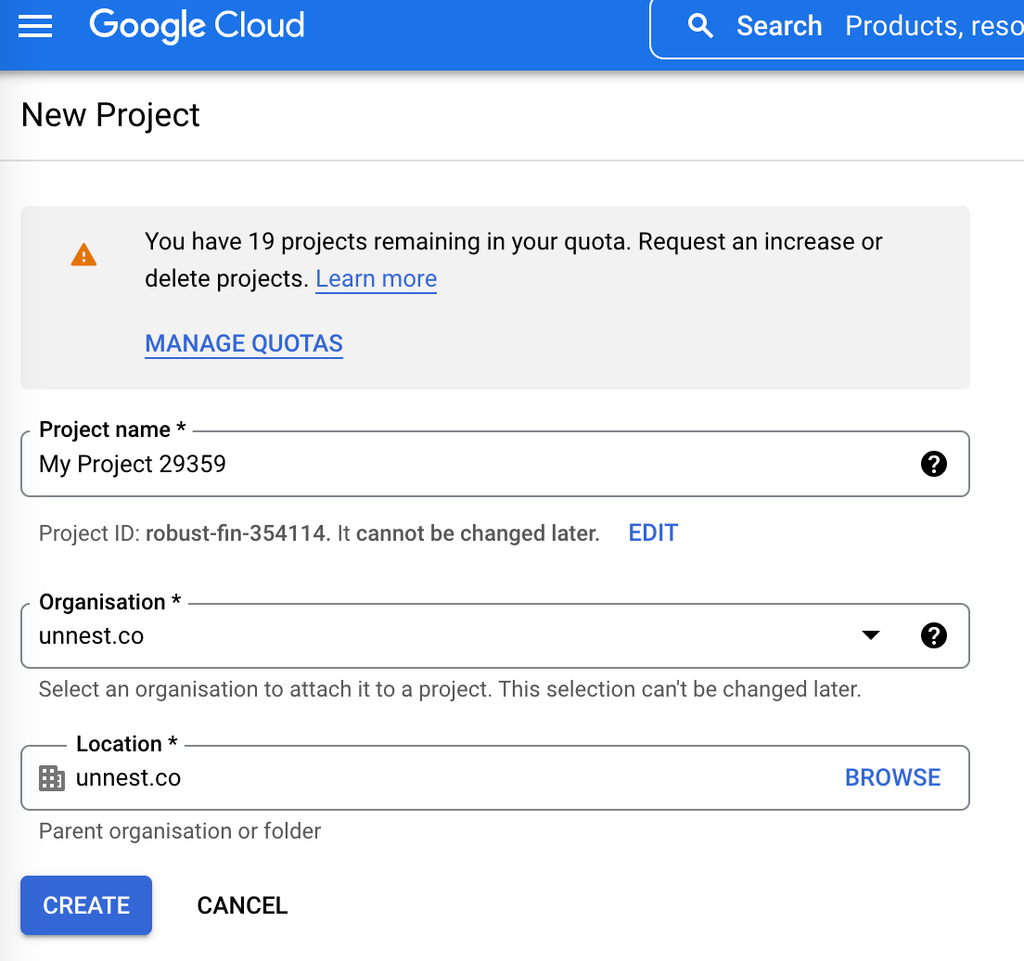Click the search magnifier icon
This screenshot has width=1024, height=961.
[x=700, y=26]
